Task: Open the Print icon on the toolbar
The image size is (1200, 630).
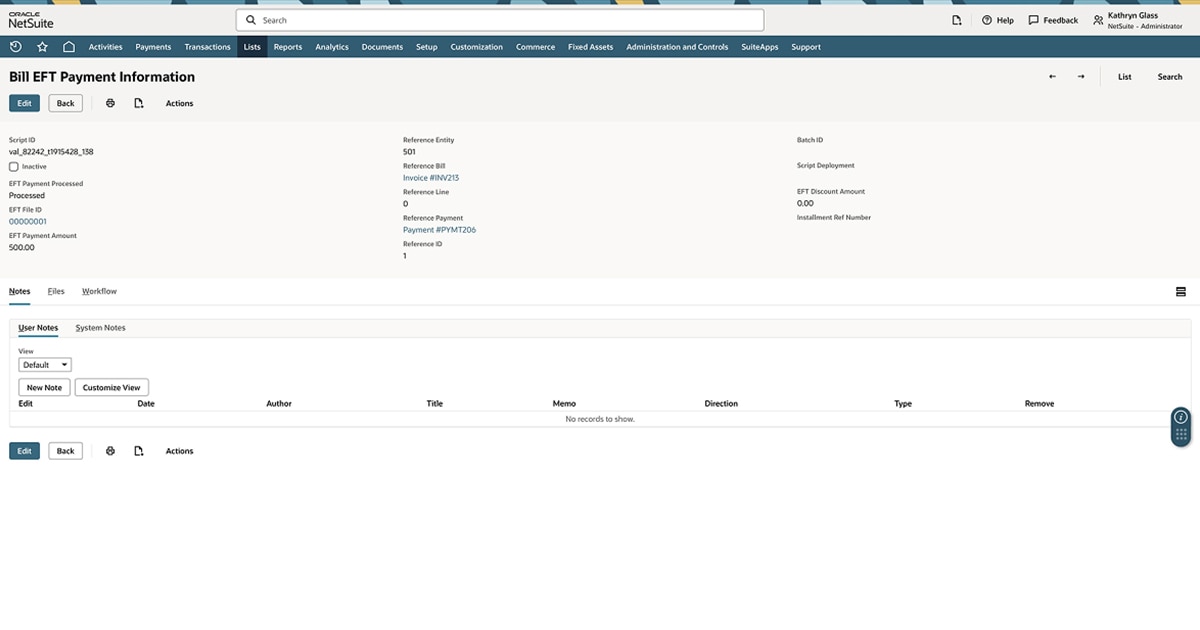Action: (x=110, y=103)
